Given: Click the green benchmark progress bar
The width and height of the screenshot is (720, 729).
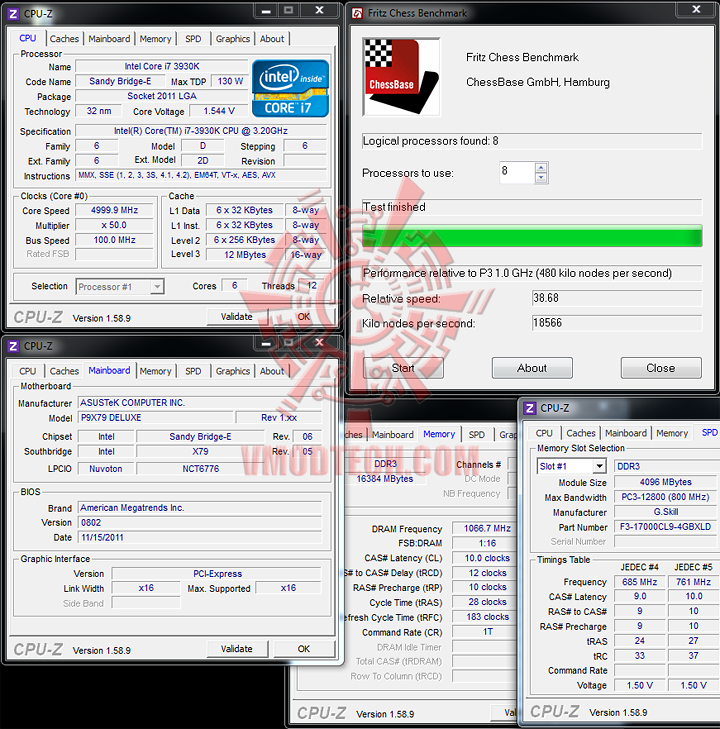Looking at the screenshot, I should click(532, 236).
